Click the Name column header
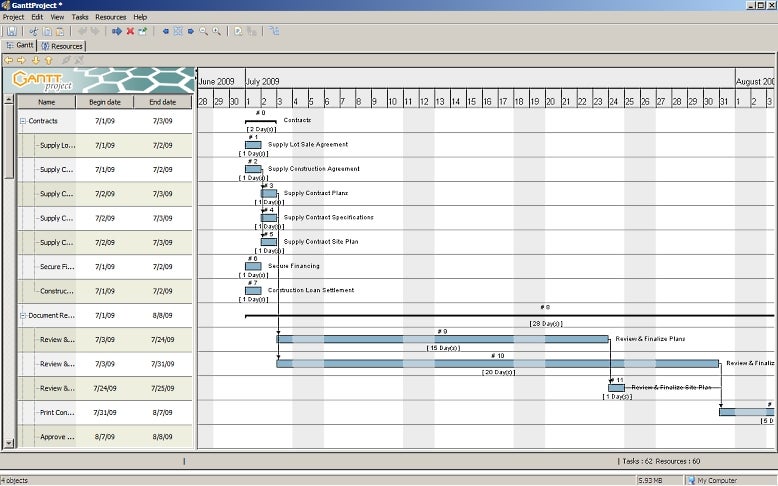This screenshot has width=778, height=486. click(47, 102)
